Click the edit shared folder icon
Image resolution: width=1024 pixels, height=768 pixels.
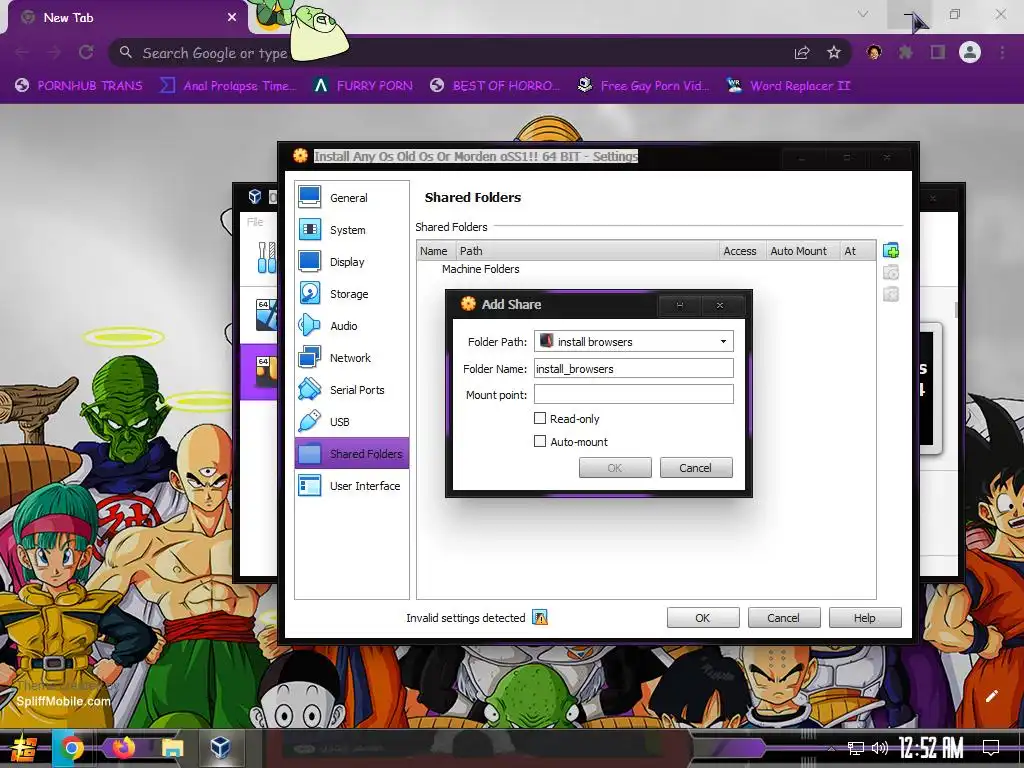click(x=891, y=272)
